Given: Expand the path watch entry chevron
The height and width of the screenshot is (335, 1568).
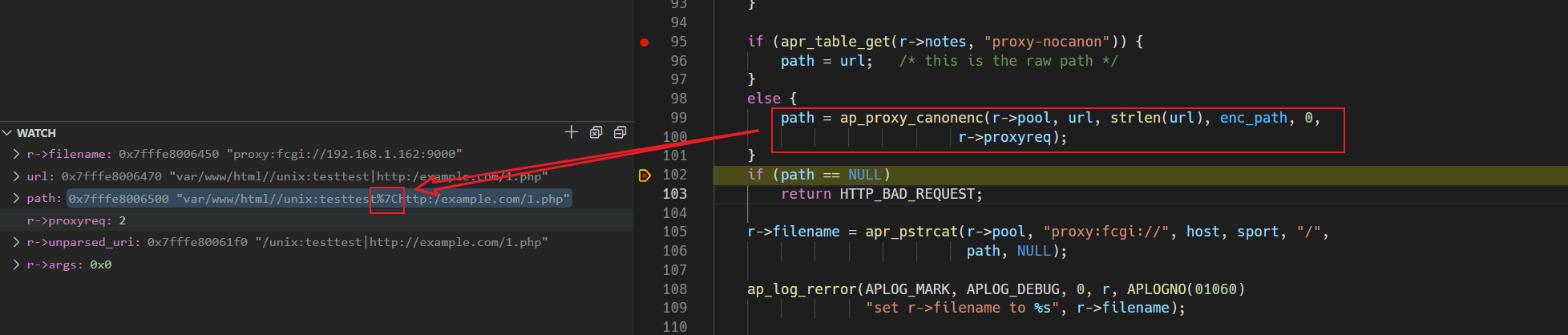Looking at the screenshot, I should pyautogui.click(x=16, y=198).
